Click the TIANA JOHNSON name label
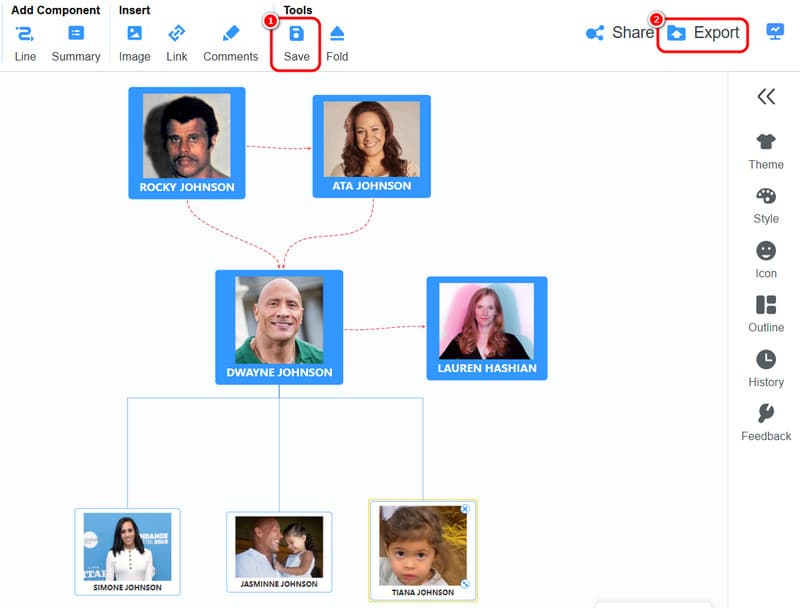The width and height of the screenshot is (800, 608). (422, 592)
